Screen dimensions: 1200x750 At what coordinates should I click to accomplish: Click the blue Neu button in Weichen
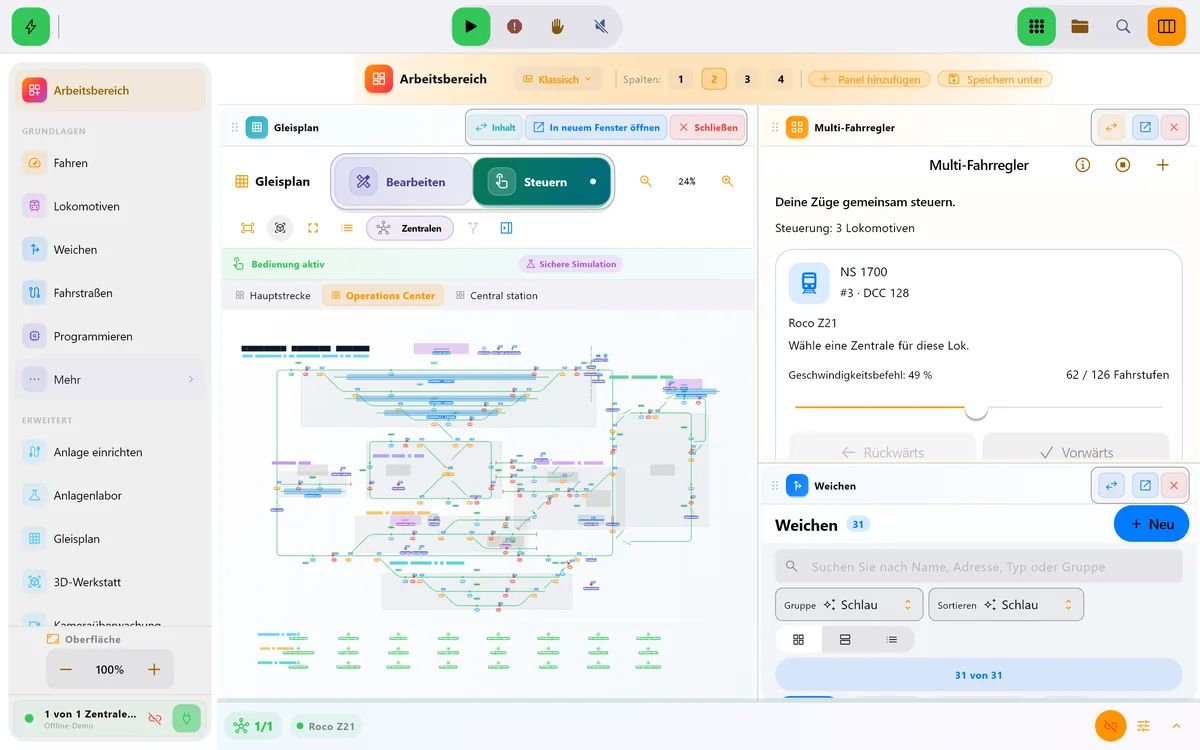[1151, 524]
